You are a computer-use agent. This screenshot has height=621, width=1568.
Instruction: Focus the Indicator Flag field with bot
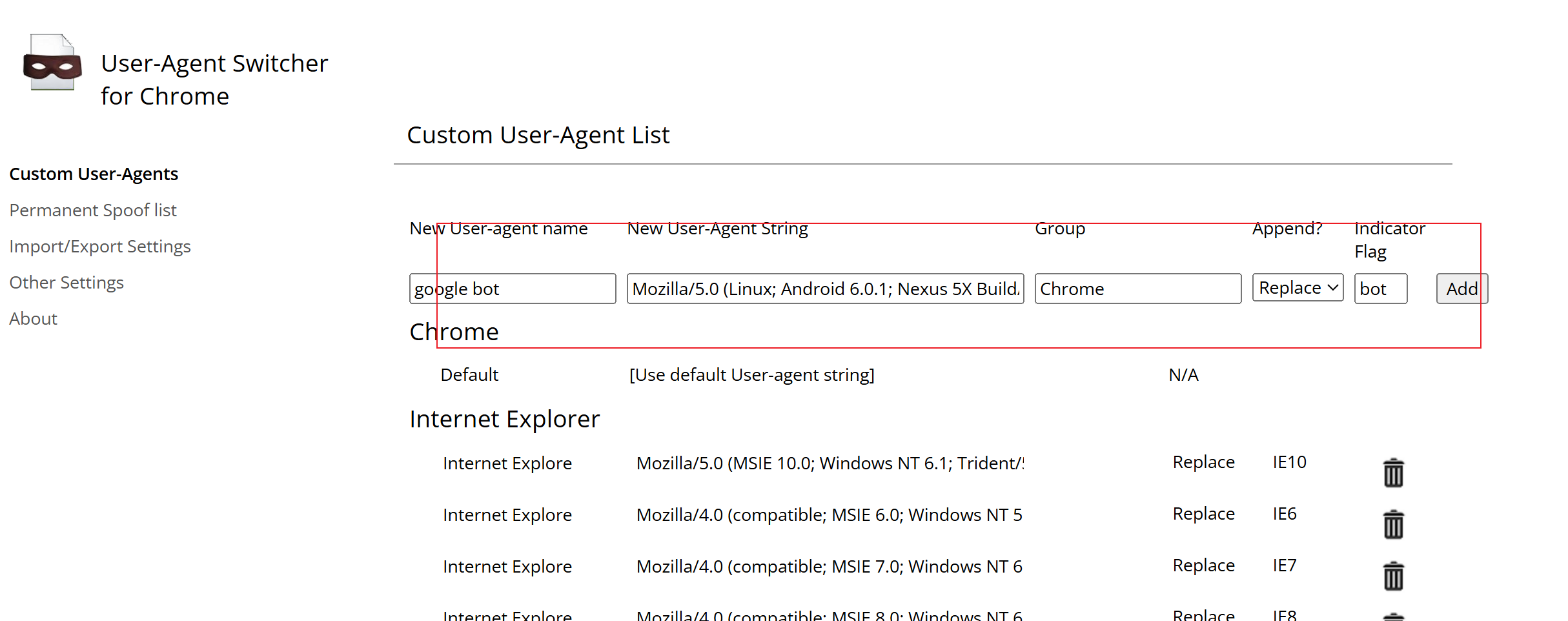pos(1381,289)
